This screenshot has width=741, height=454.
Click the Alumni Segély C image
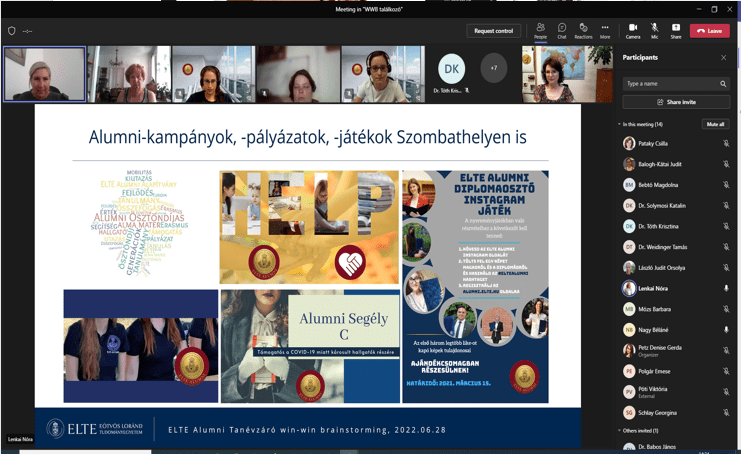coord(310,346)
